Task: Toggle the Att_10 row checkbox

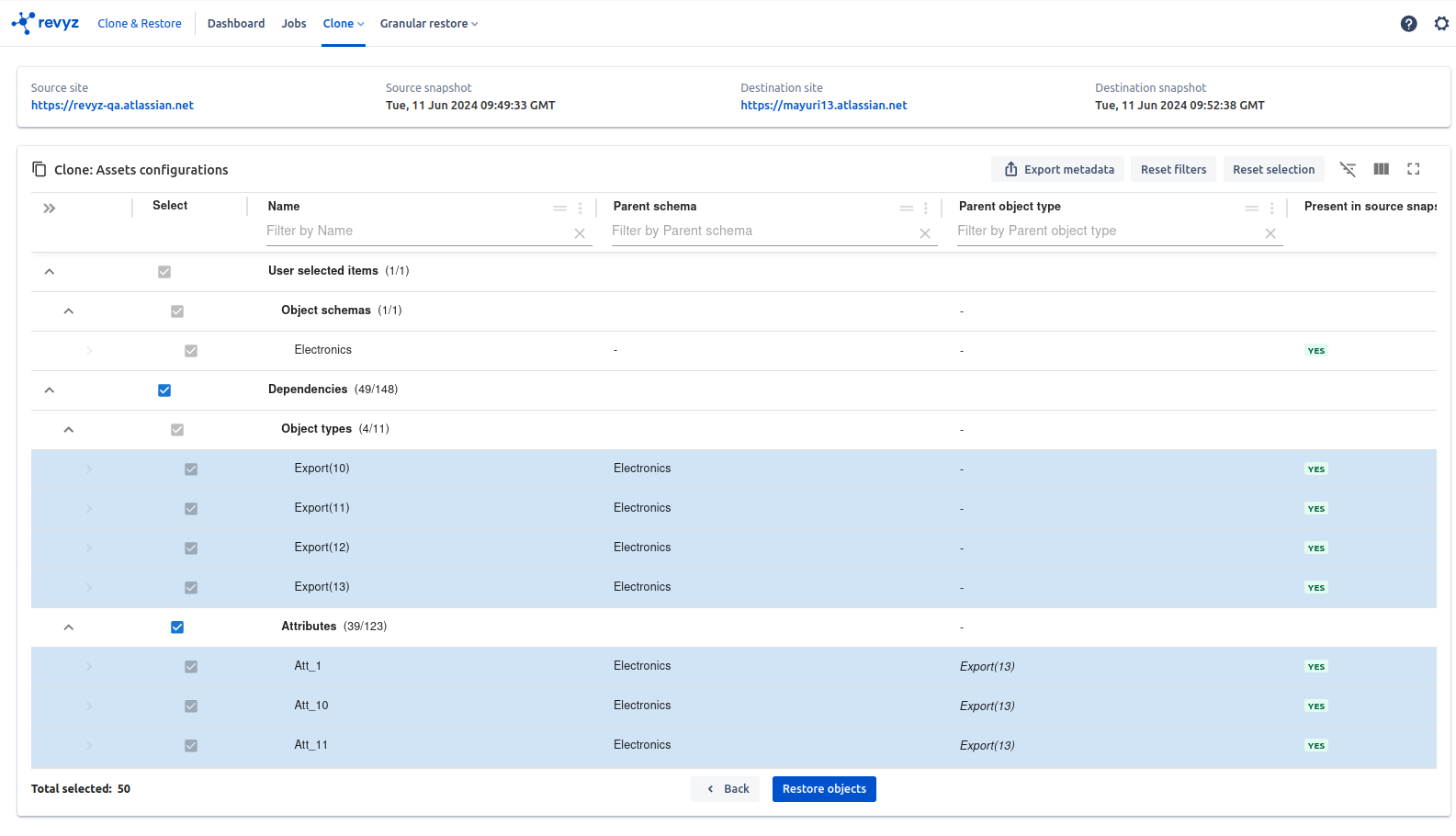Action: click(191, 706)
